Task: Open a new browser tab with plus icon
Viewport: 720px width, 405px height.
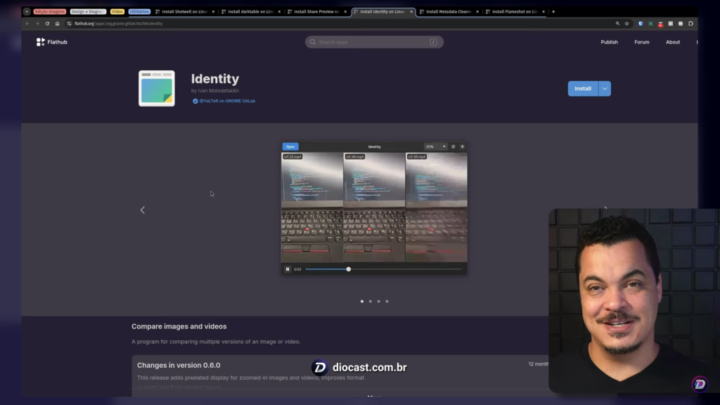Action: [x=553, y=11]
